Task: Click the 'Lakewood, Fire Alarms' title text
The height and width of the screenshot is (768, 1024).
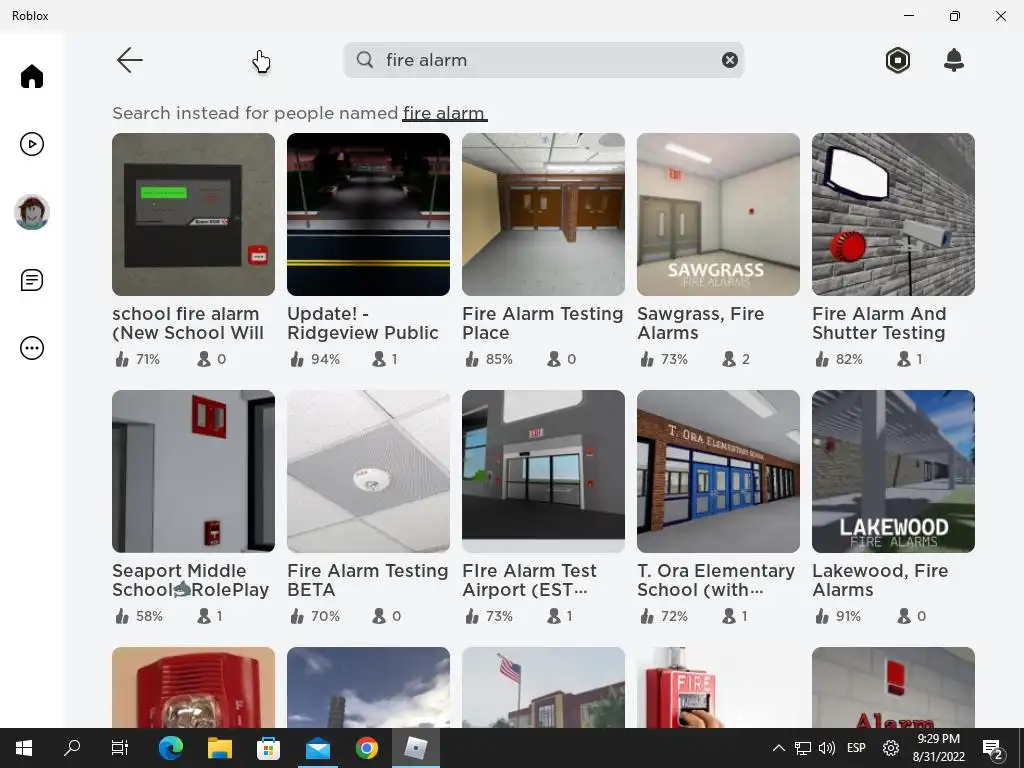Action: (880, 580)
